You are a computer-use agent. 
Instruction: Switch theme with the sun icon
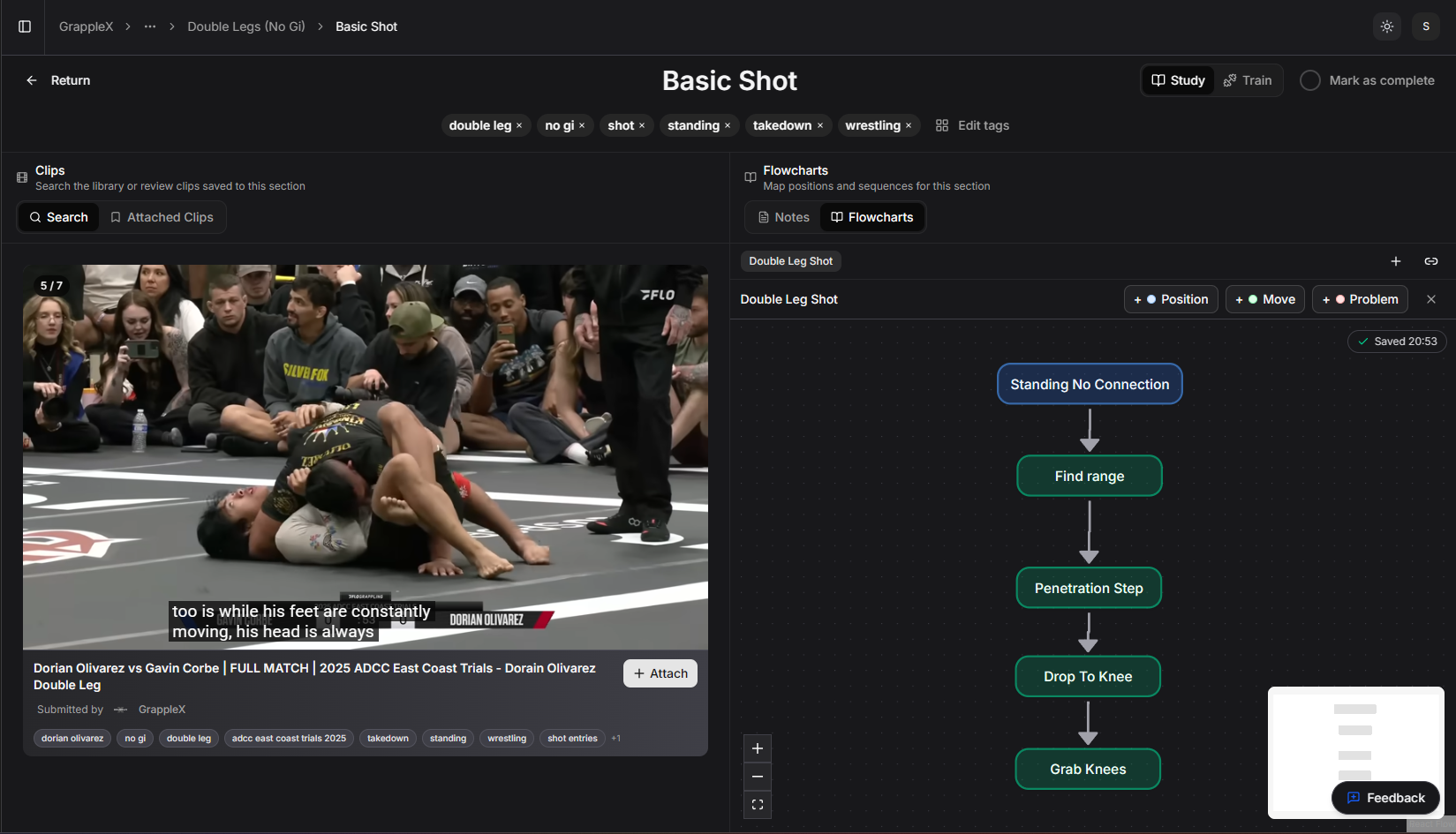(1387, 26)
